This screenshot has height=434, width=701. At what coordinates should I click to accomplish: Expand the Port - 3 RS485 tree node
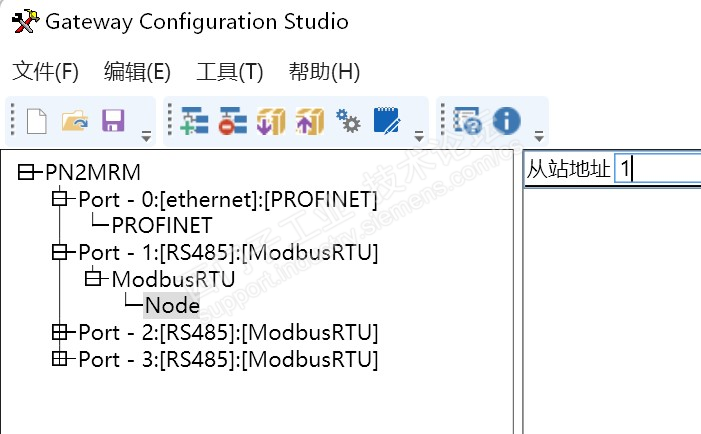pos(61,357)
